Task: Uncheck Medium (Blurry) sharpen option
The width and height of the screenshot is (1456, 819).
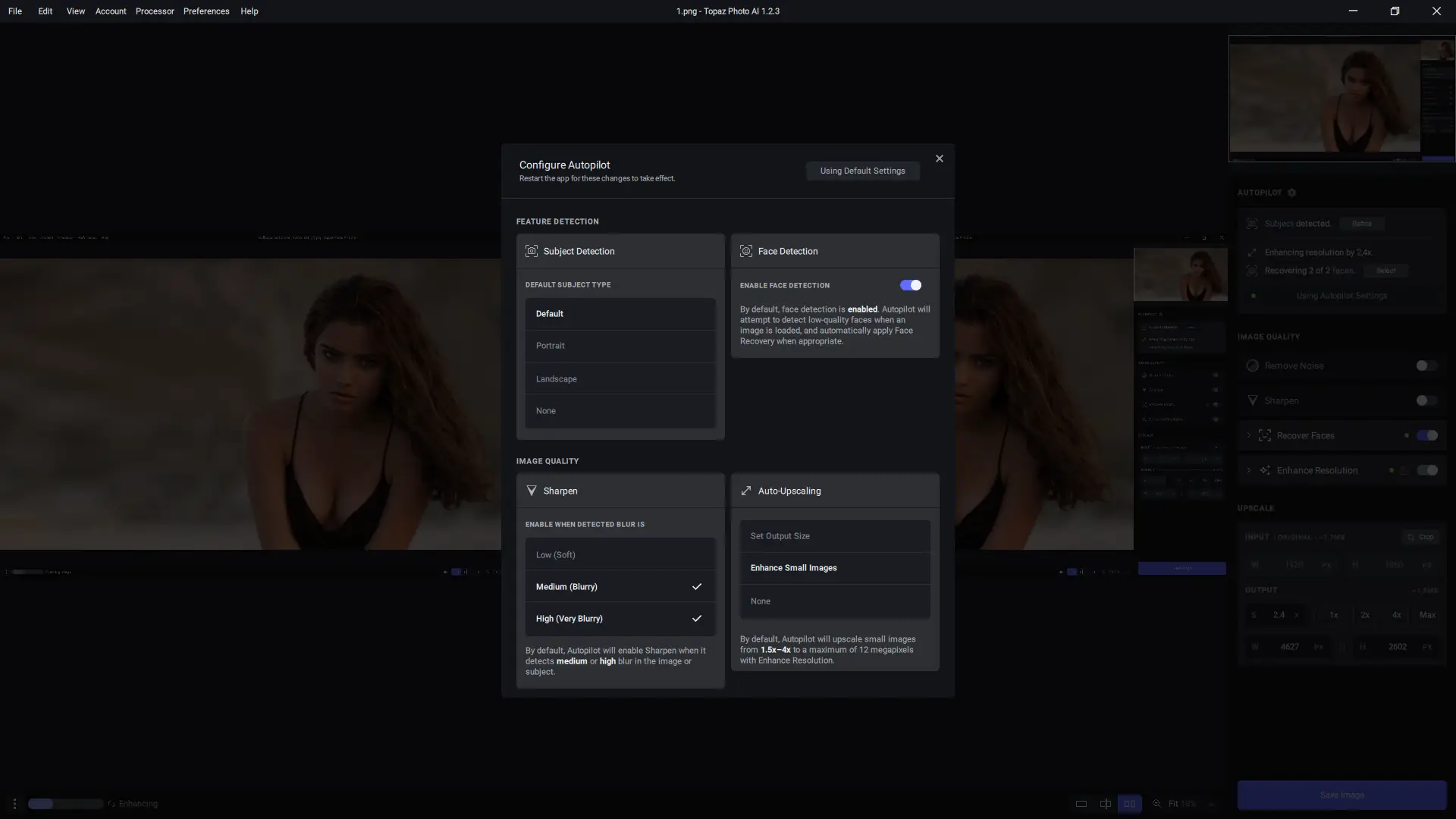Action: 620,586
